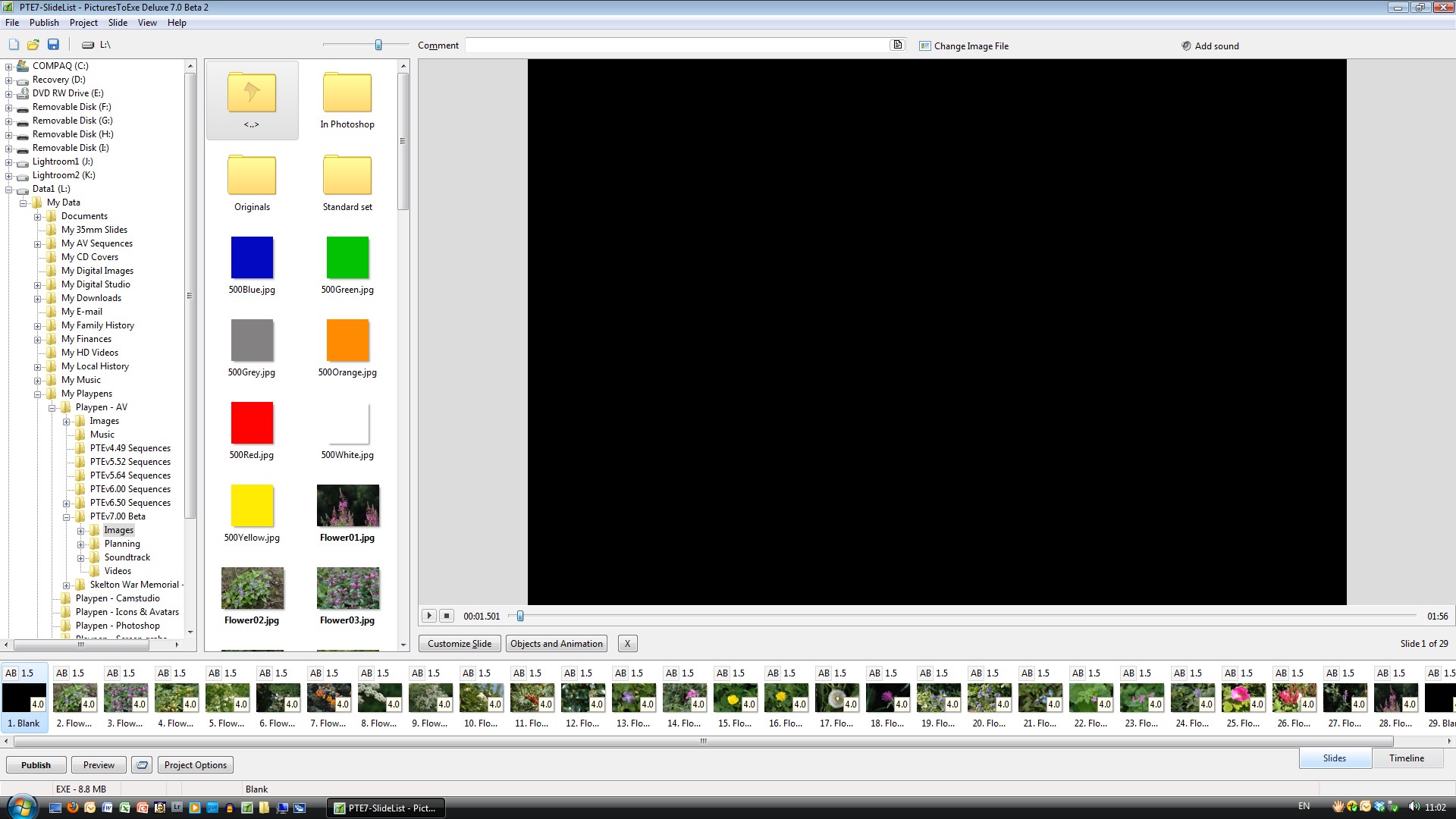The height and width of the screenshot is (819, 1456).
Task: Select the 500Red.jpg thumbnail
Action: [252, 423]
